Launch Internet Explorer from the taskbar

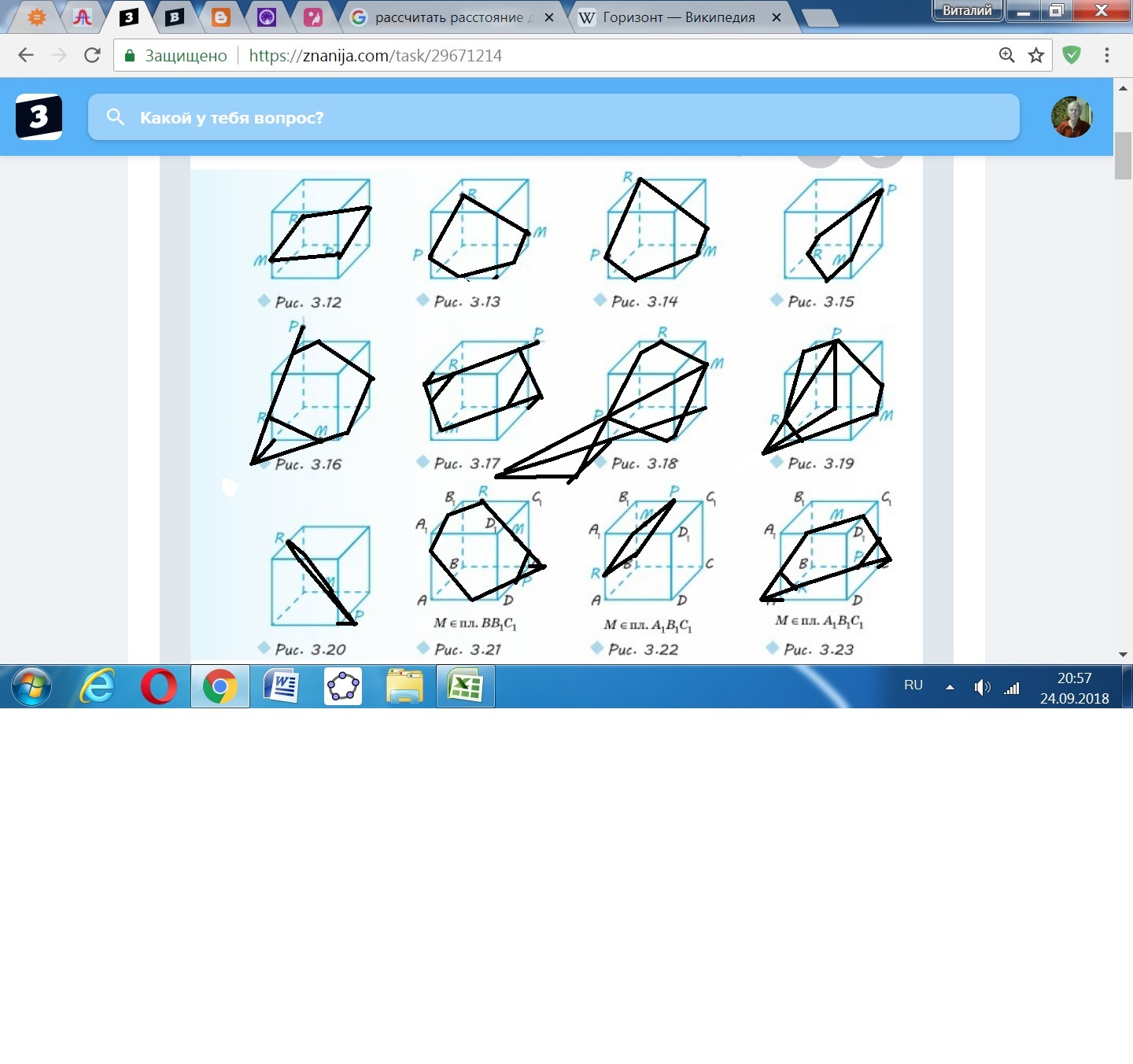[98, 687]
